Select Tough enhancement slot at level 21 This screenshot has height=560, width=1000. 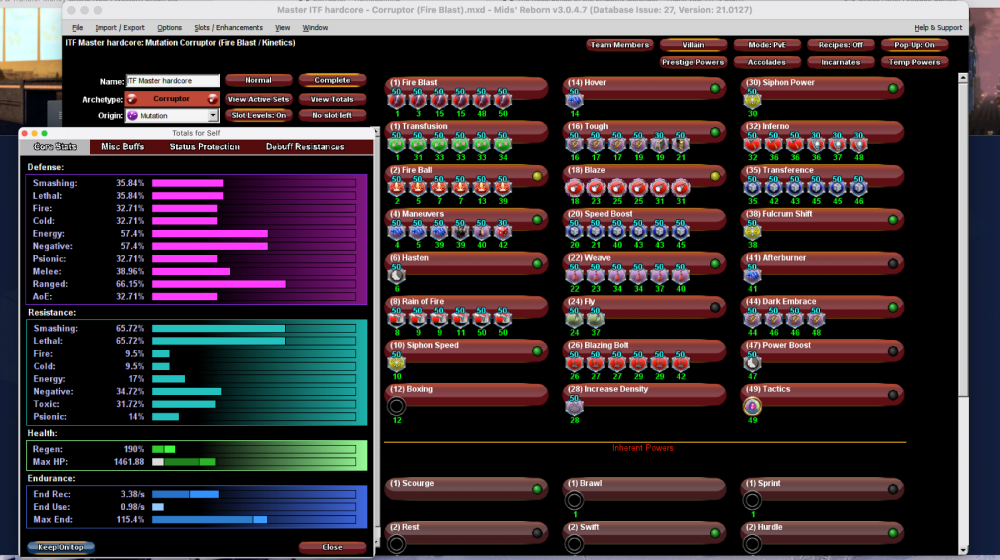[x=680, y=144]
